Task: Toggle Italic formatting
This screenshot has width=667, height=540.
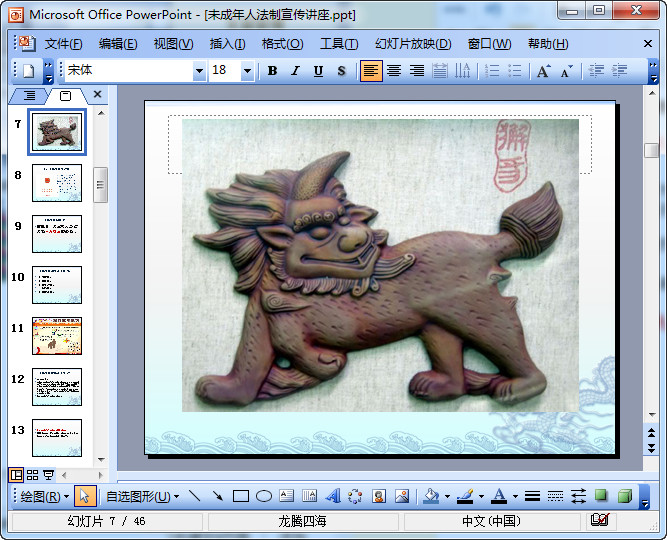Action: 295,71
